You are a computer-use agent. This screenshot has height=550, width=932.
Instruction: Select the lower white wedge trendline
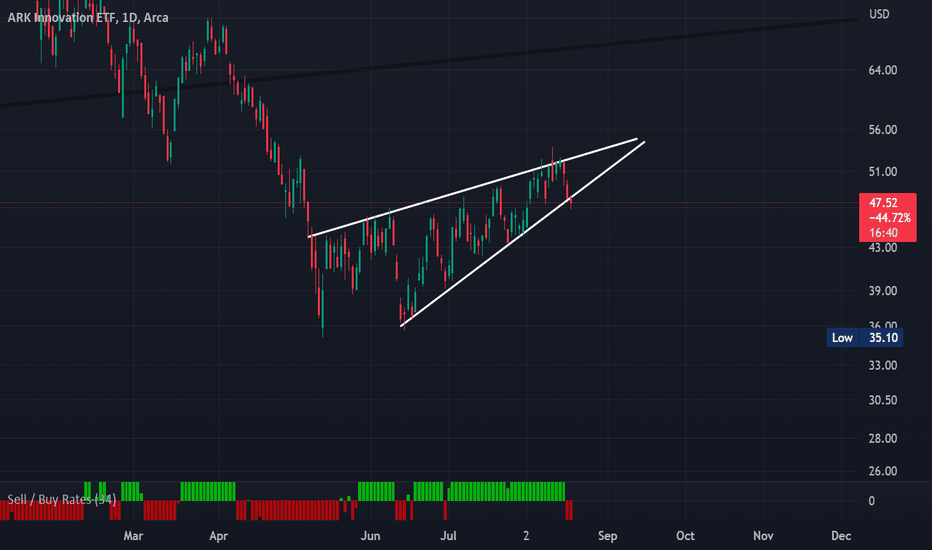523,234
